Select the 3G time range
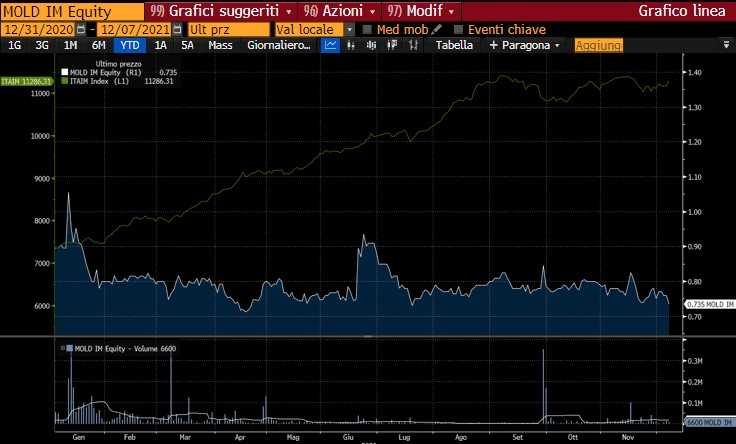 coord(42,45)
